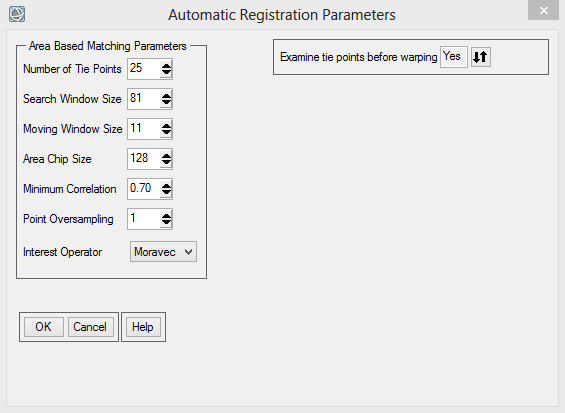The height and width of the screenshot is (413, 565).
Task: Increase the Number of Tie Points value
Action: (x=166, y=66)
